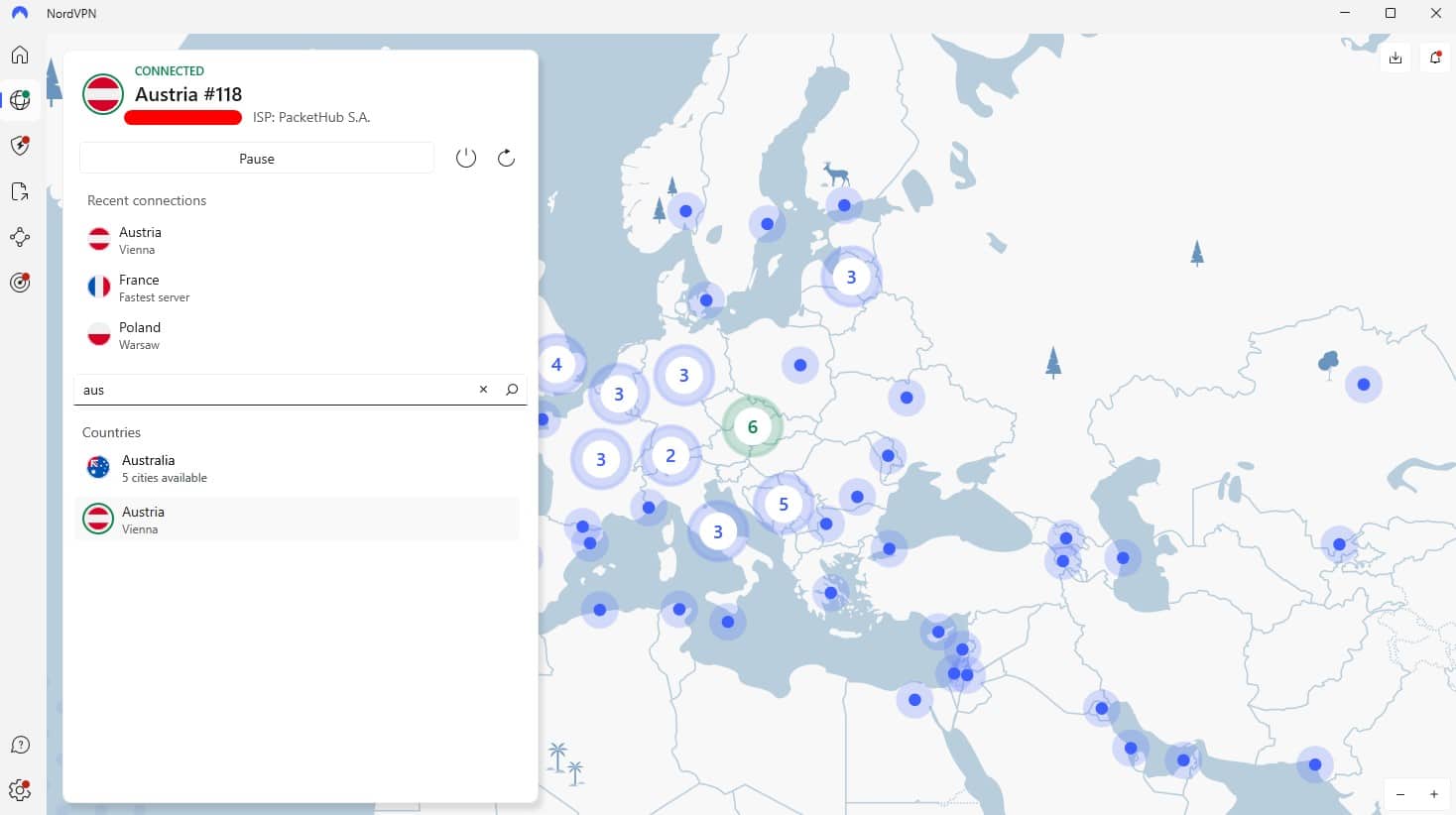Screen dimensions: 1456x815
Task: Click the search magnifier icon
Action: tap(512, 390)
